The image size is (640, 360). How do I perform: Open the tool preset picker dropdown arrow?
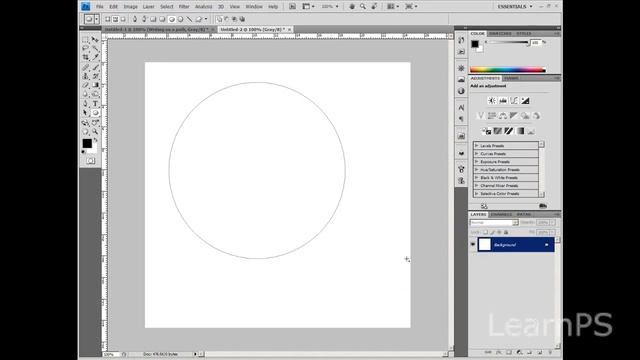coord(97,19)
